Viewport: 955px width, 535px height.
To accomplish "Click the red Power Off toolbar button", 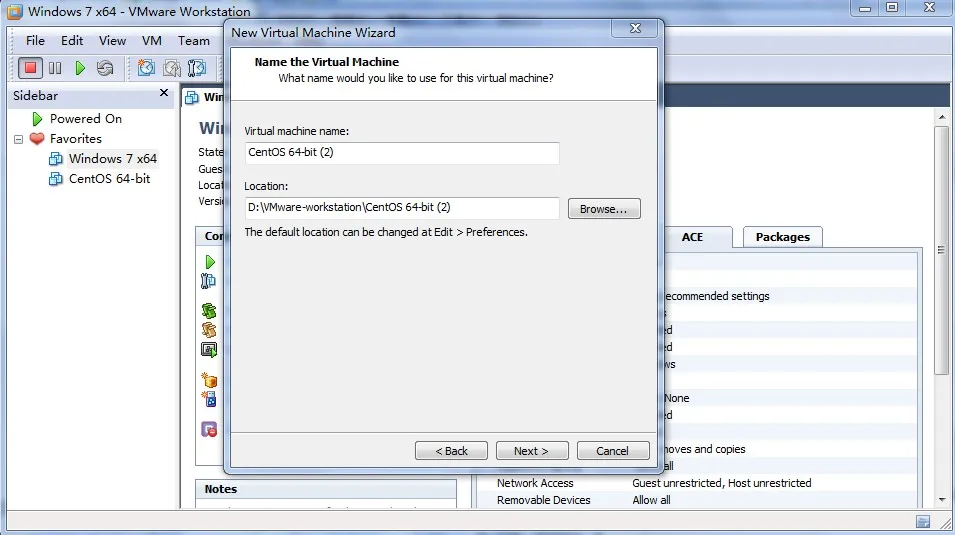I will (30, 68).
